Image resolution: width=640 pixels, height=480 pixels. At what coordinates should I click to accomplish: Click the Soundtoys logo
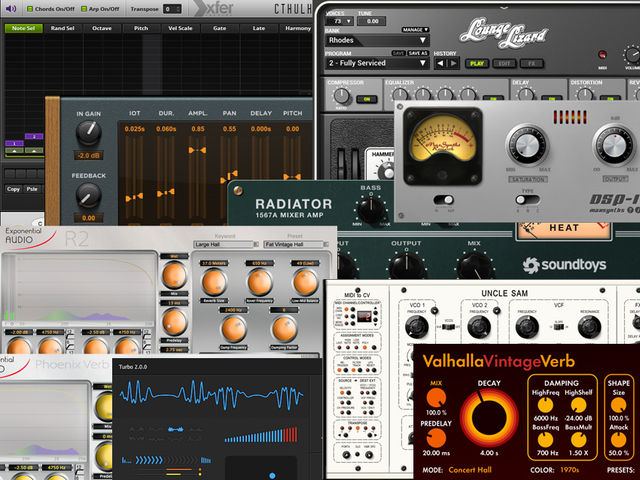565,265
